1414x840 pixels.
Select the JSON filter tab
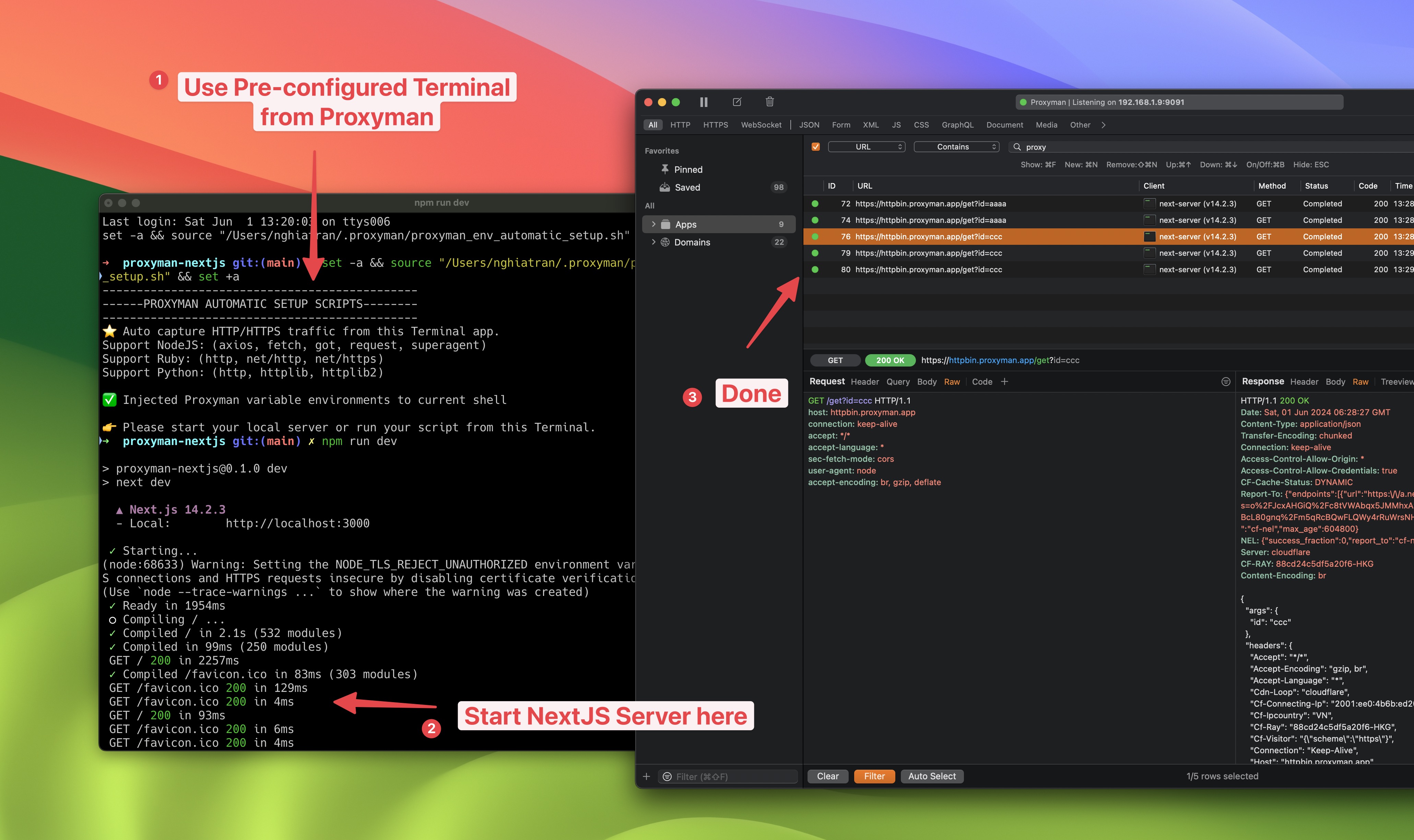(x=809, y=125)
